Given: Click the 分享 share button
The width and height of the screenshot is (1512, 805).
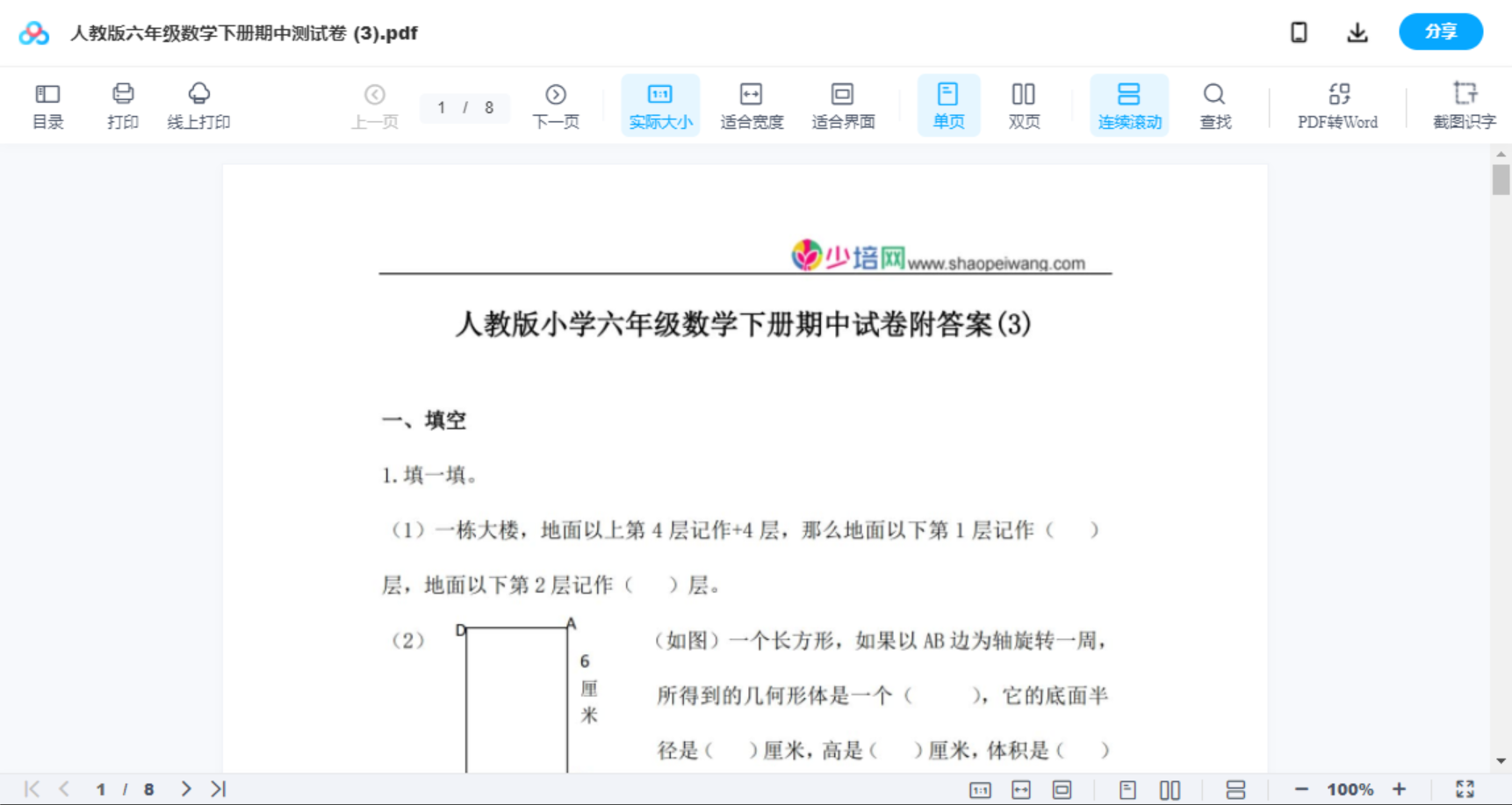Looking at the screenshot, I should (1440, 32).
